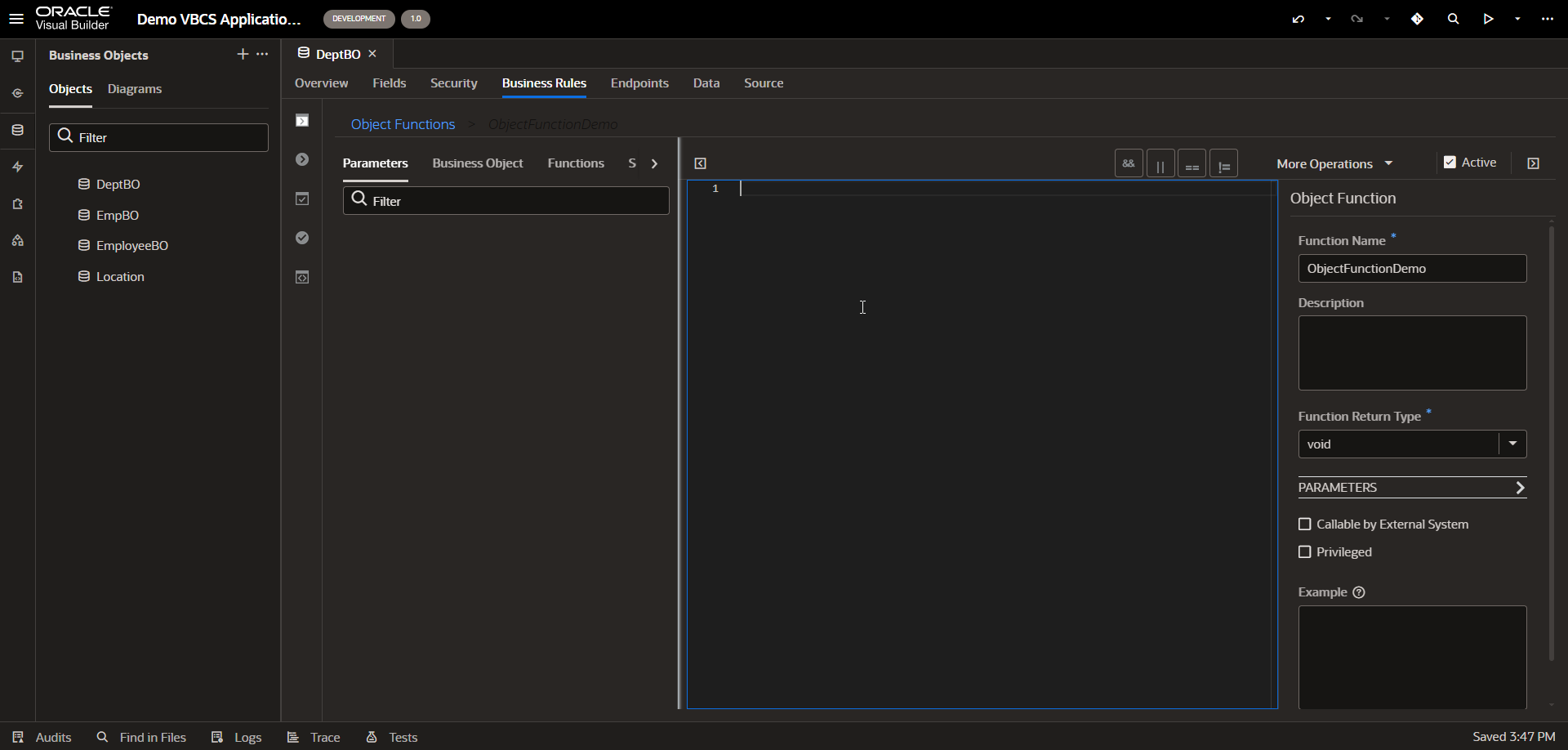The height and width of the screenshot is (750, 1568).
Task: Insert the || operator
Action: (x=1160, y=163)
